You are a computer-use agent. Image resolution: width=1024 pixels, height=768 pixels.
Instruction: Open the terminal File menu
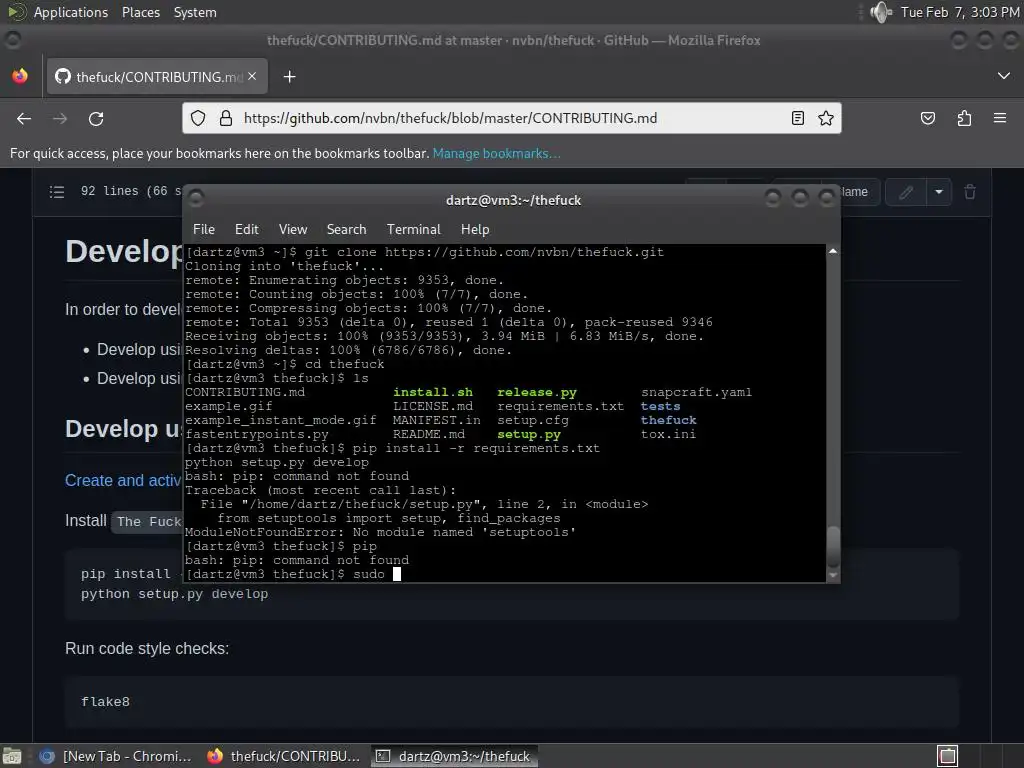click(204, 229)
